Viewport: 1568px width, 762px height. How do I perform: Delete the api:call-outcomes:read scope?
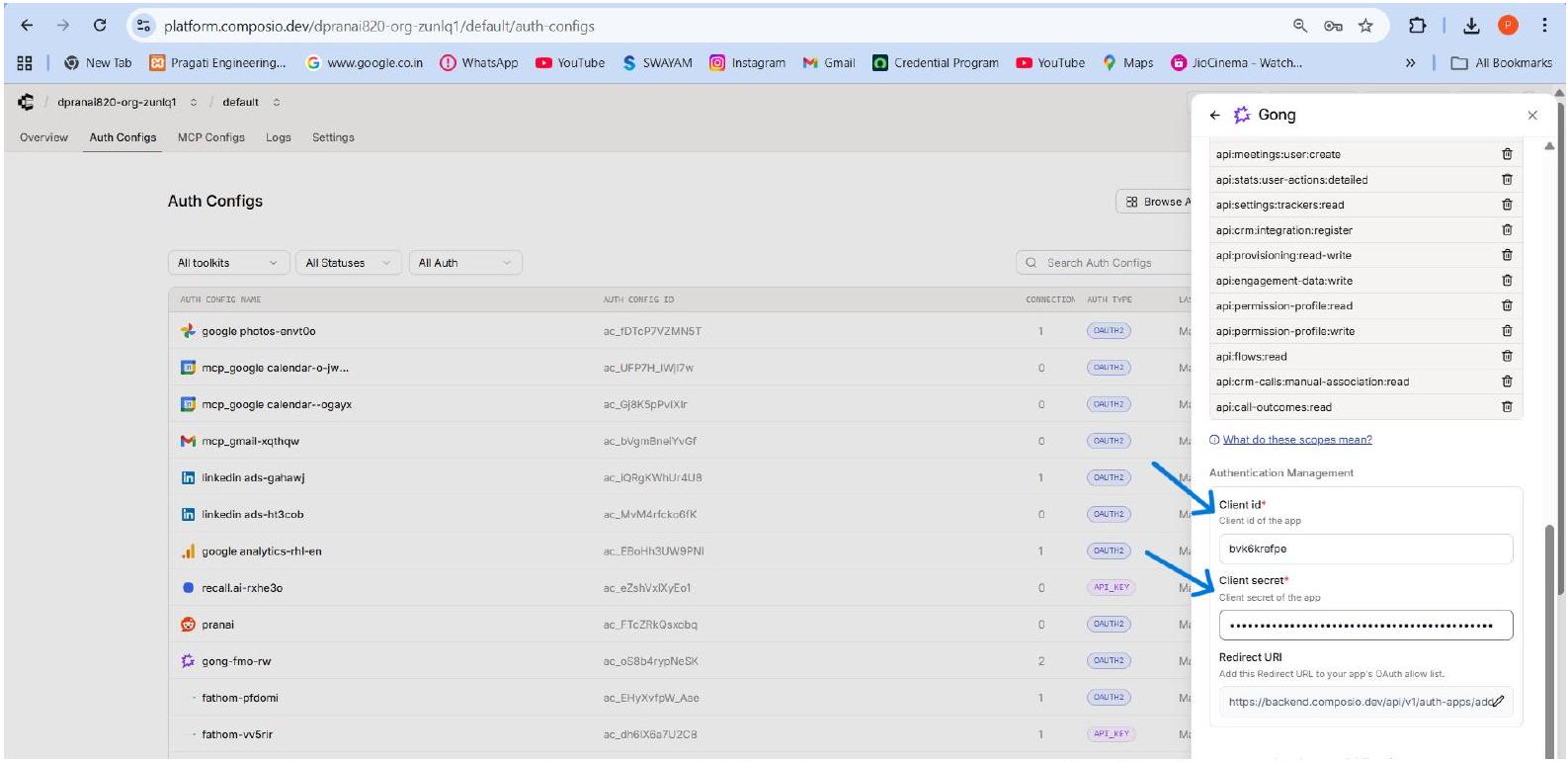coord(1506,406)
